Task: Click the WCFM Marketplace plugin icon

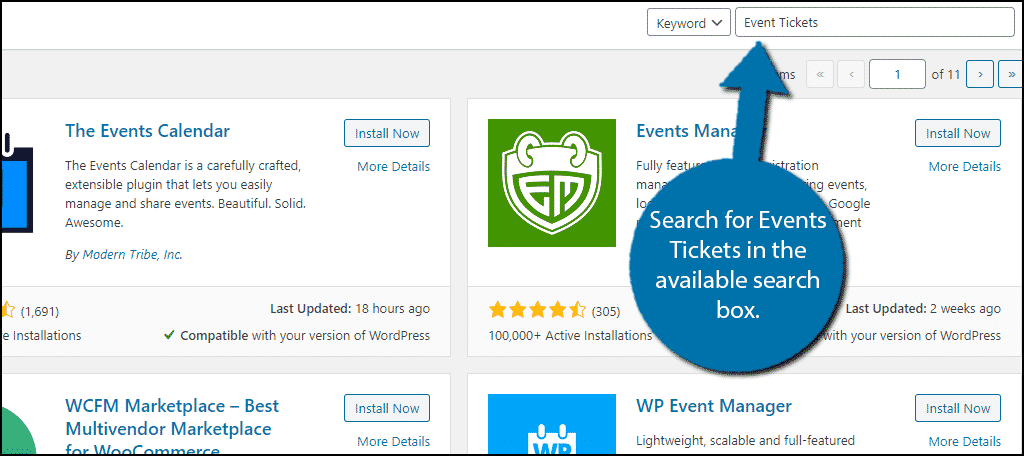Action: point(18,431)
